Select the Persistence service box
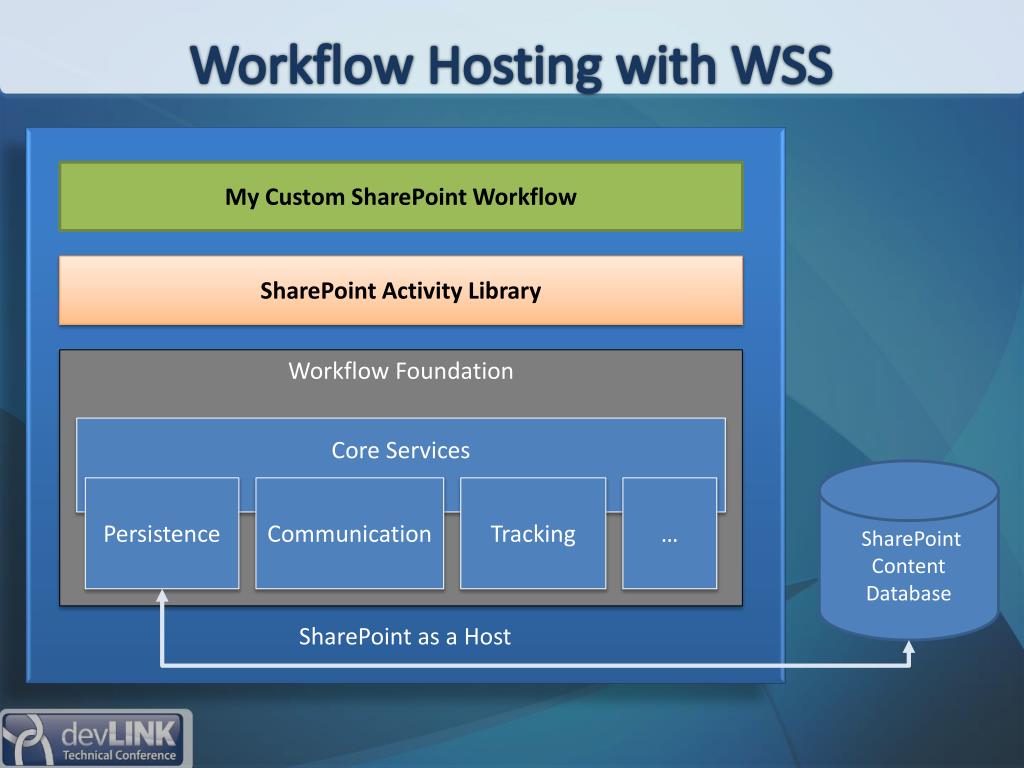This screenshot has width=1024, height=768. point(162,533)
